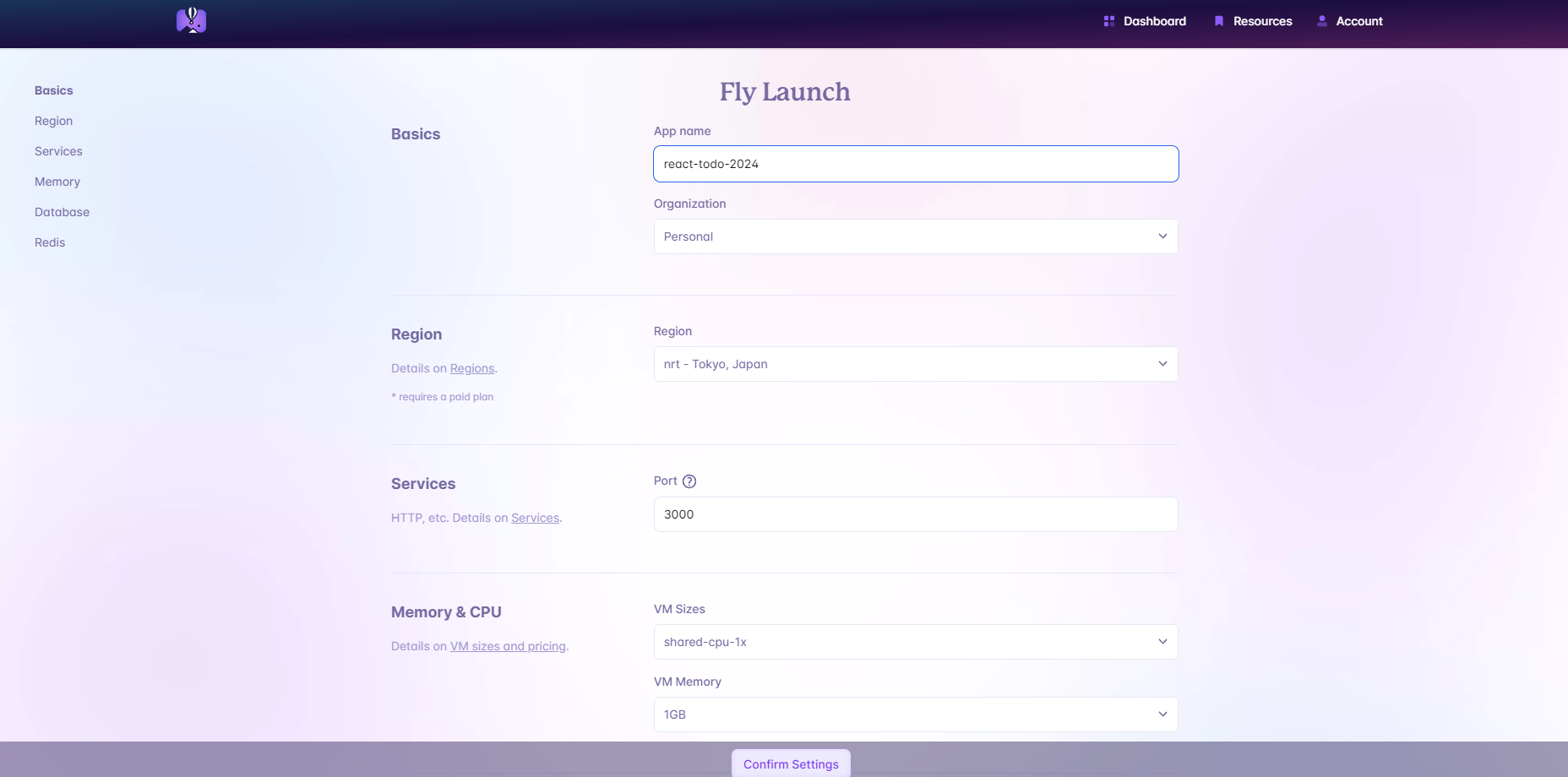Click the Dashboard grid icon

click(1109, 21)
